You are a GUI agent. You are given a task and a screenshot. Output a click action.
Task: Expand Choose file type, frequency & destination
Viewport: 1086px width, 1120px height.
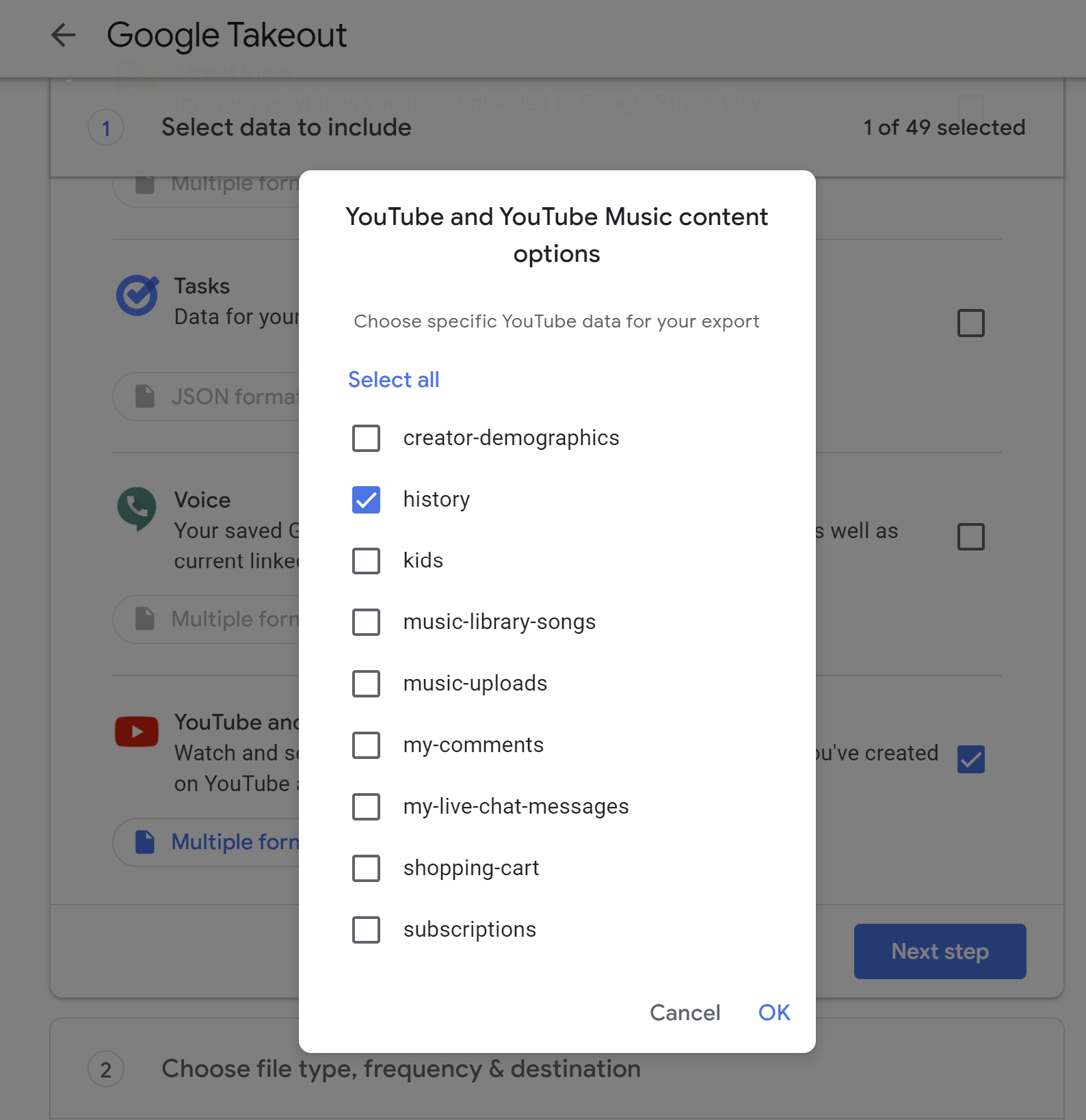pyautogui.click(x=401, y=1069)
